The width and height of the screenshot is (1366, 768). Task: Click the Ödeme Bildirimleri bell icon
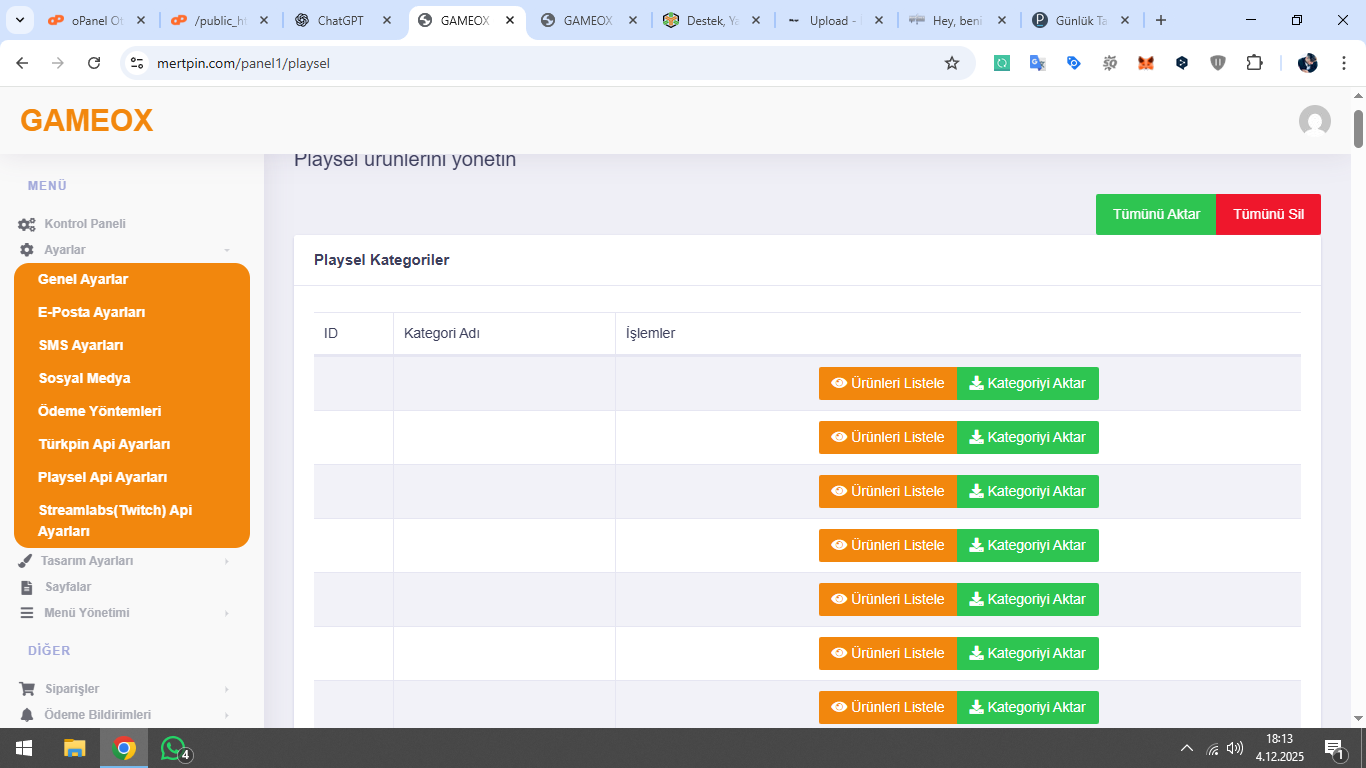[27, 715]
